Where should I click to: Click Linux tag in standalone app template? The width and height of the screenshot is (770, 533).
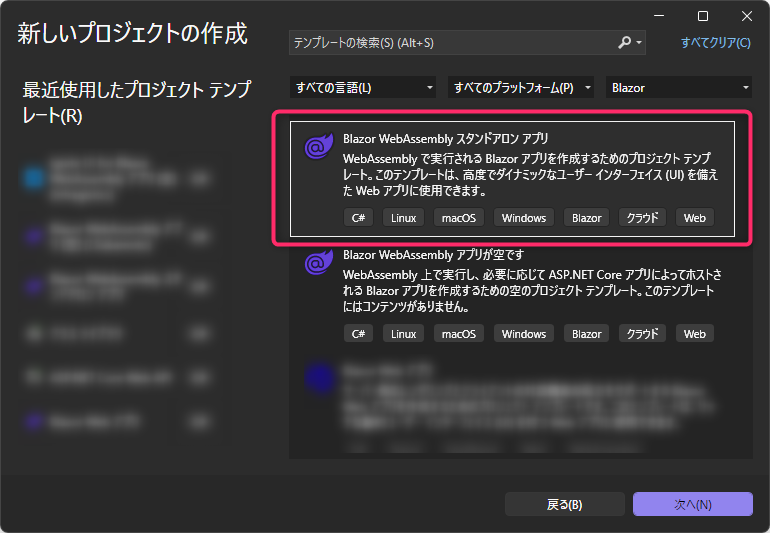[404, 218]
